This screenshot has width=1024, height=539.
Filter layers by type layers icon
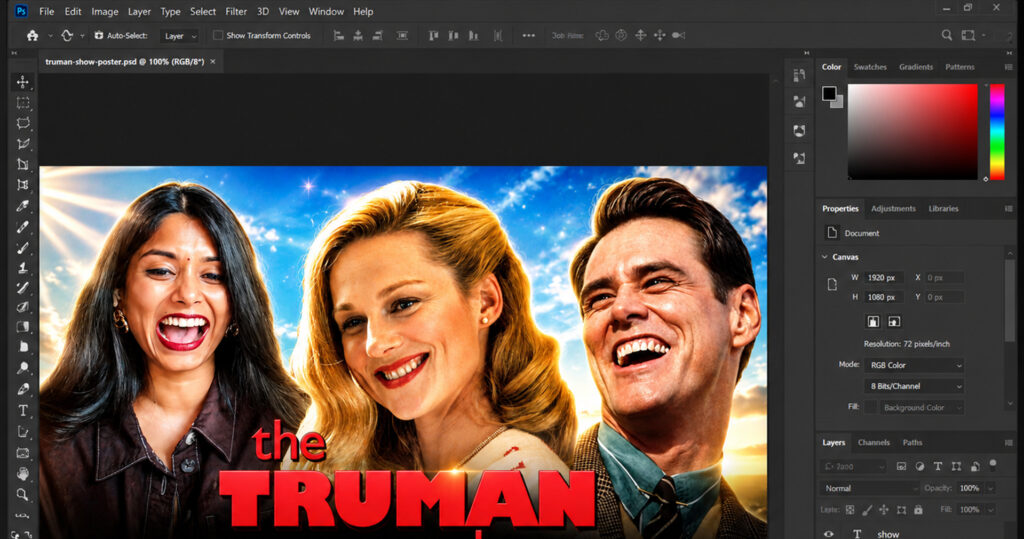[x=938, y=466]
